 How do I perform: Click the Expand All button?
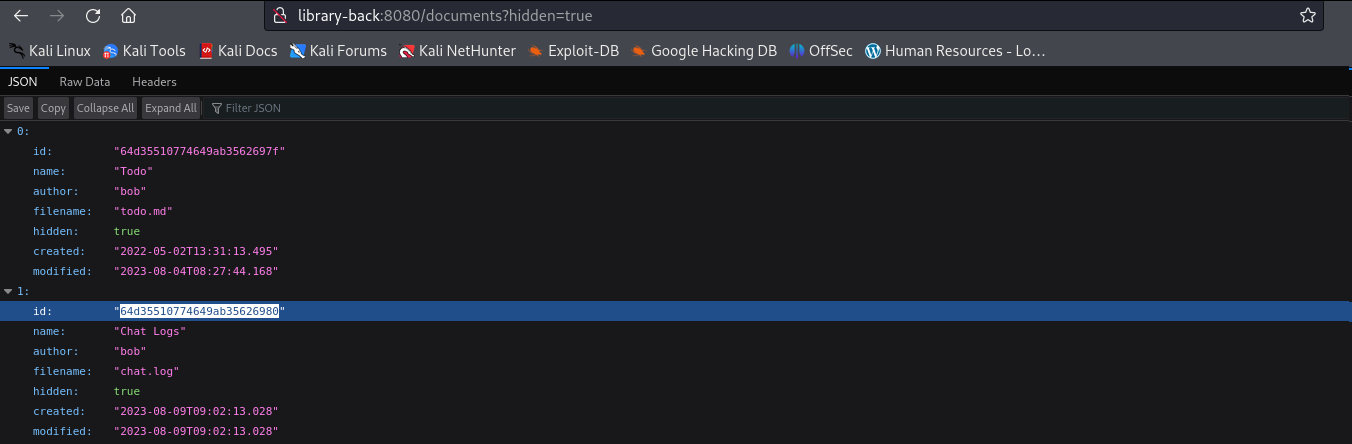tap(171, 108)
